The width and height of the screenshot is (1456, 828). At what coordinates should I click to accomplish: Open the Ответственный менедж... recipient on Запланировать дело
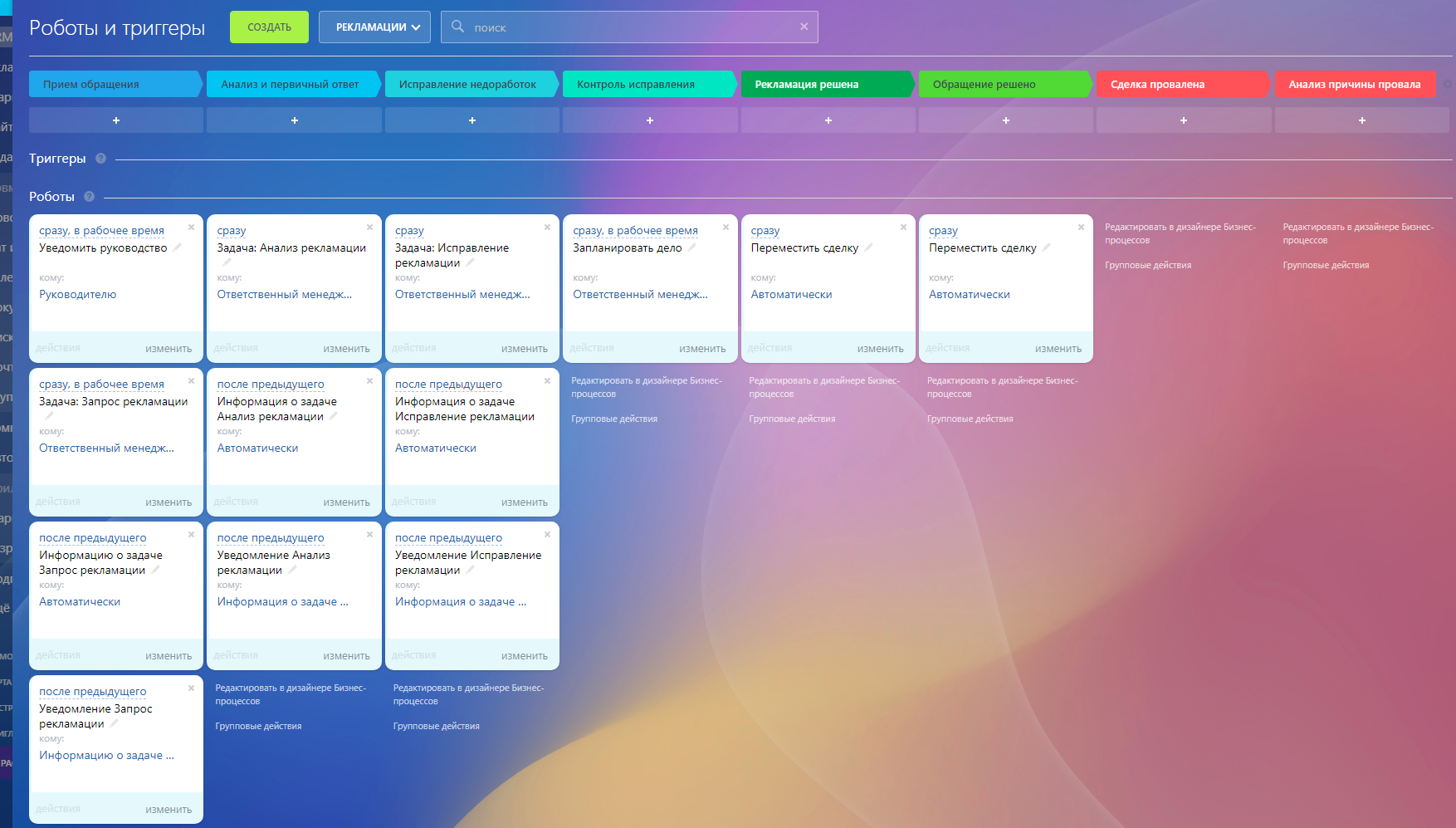pos(640,295)
